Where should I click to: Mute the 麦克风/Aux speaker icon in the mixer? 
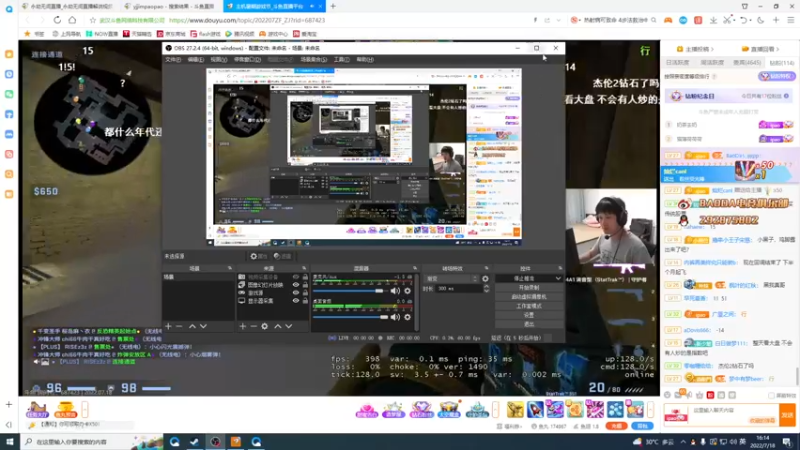point(395,291)
